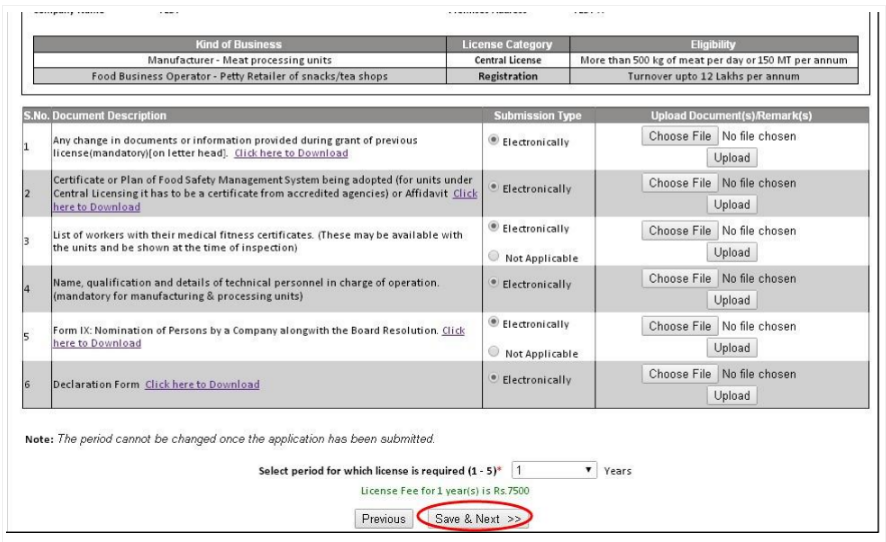886x542 pixels.
Task: Go back using the Previous button
Action: point(383,519)
